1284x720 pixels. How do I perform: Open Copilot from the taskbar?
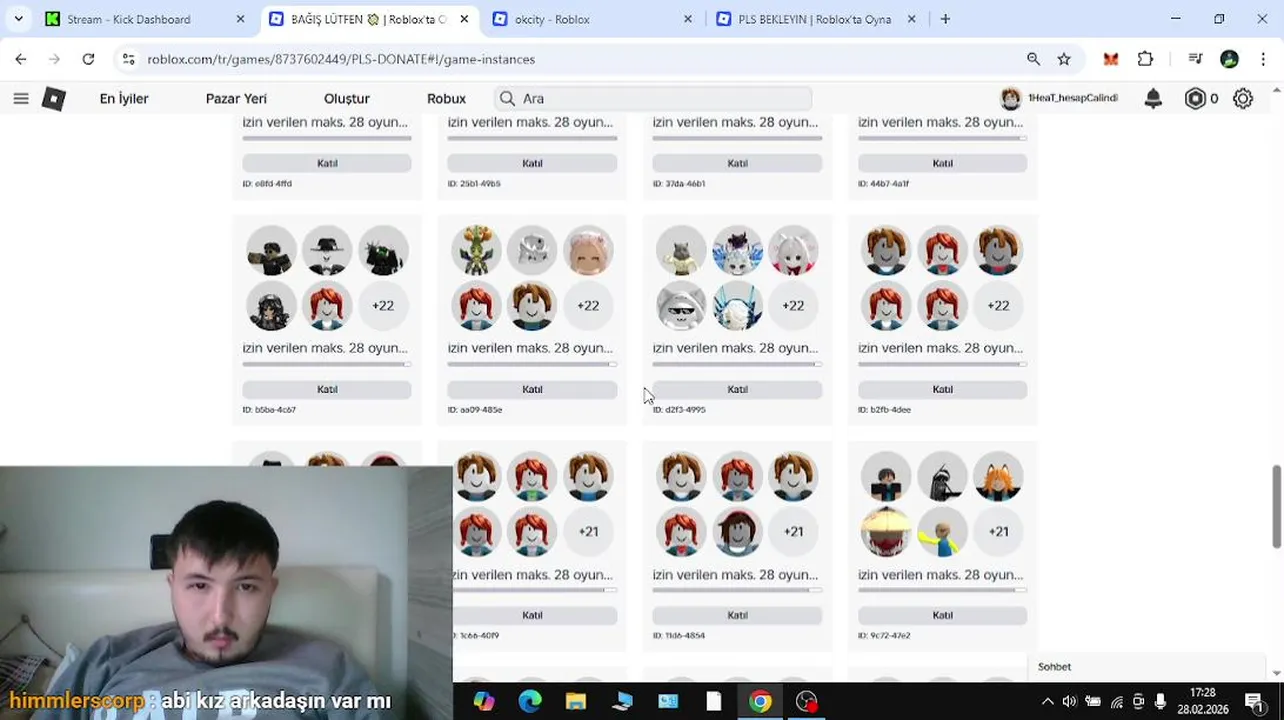coord(484,702)
